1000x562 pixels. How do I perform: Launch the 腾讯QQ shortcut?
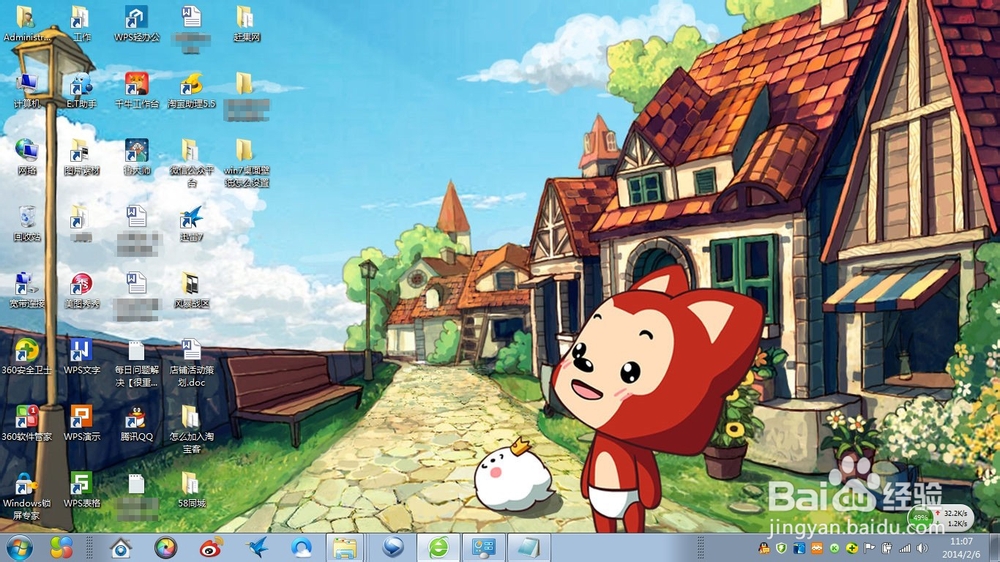(x=136, y=424)
